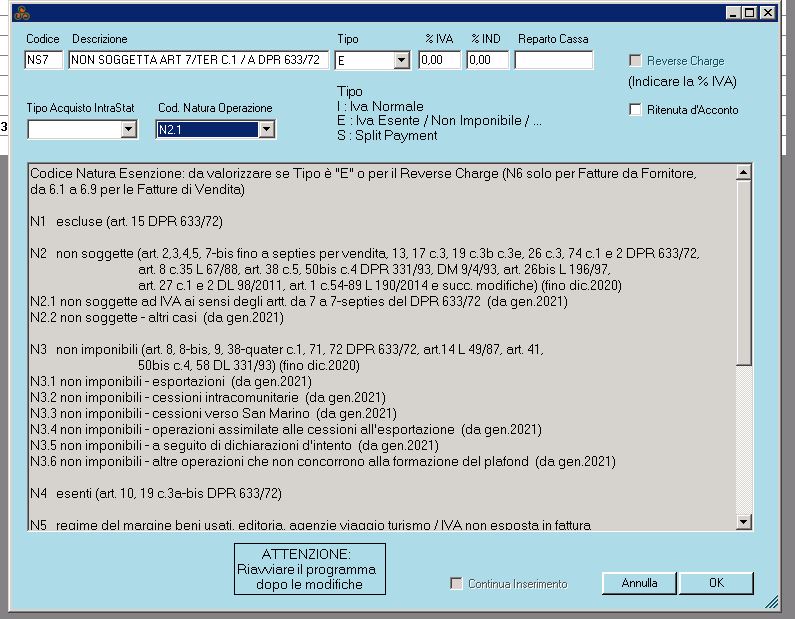The height and width of the screenshot is (619, 795).
Task: Click the Annulla button
Action: tap(639, 583)
